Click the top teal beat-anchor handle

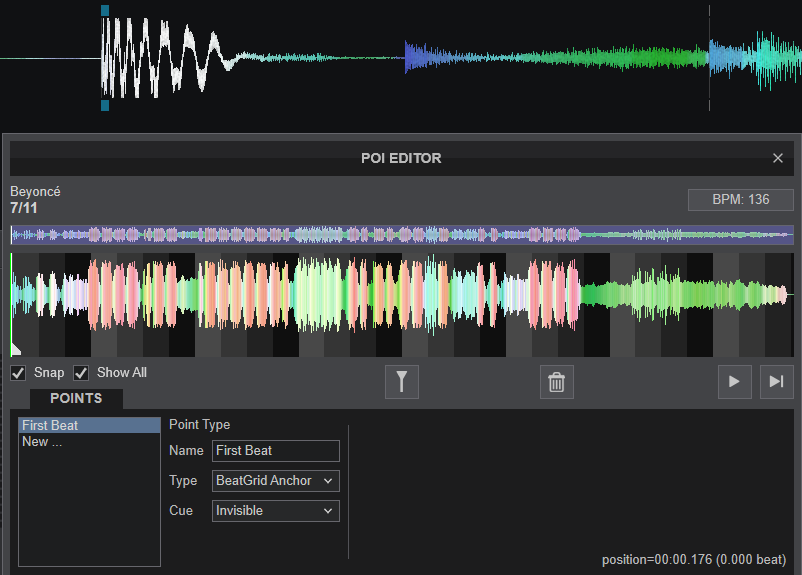pos(105,11)
